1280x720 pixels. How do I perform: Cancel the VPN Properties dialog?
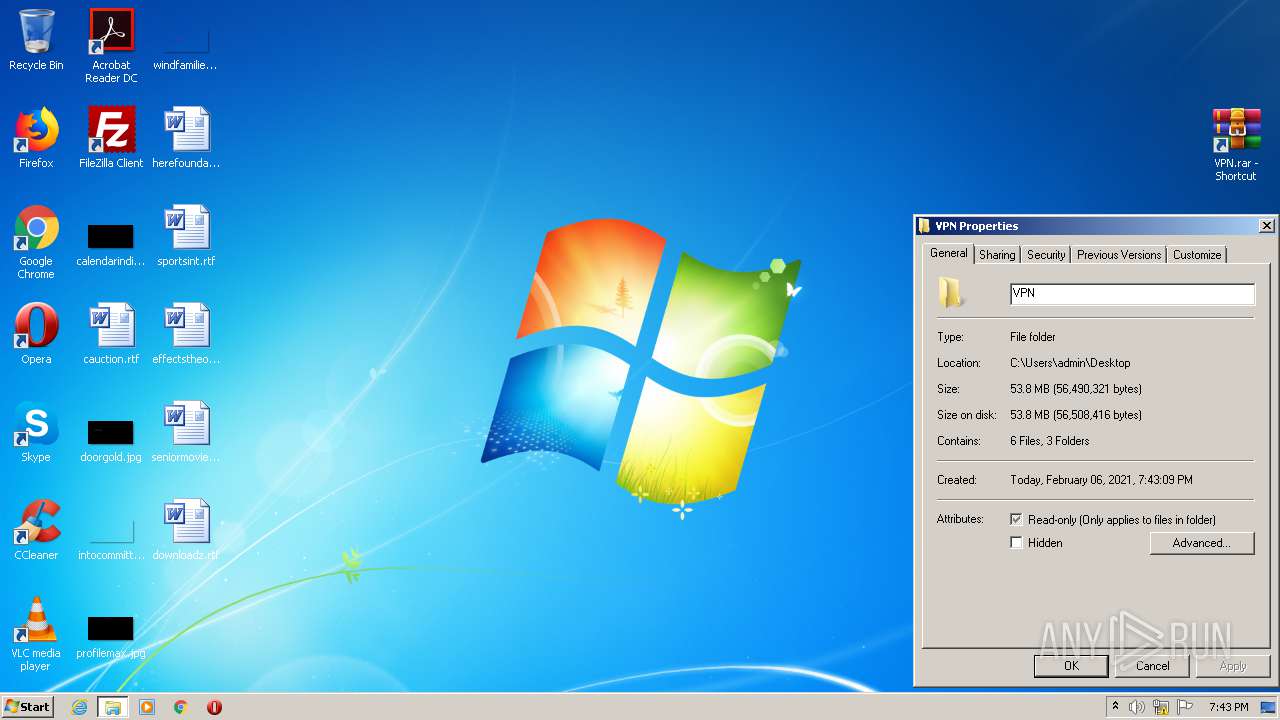click(x=1152, y=666)
